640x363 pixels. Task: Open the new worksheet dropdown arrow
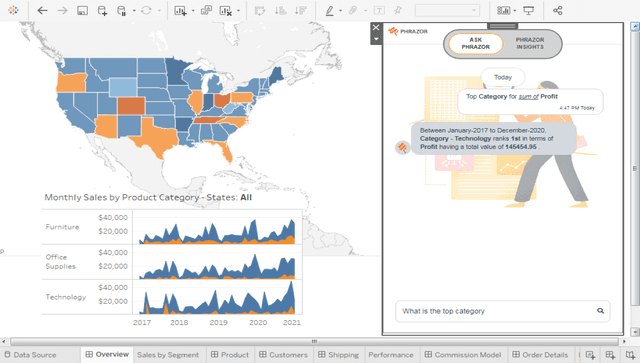click(x=193, y=11)
